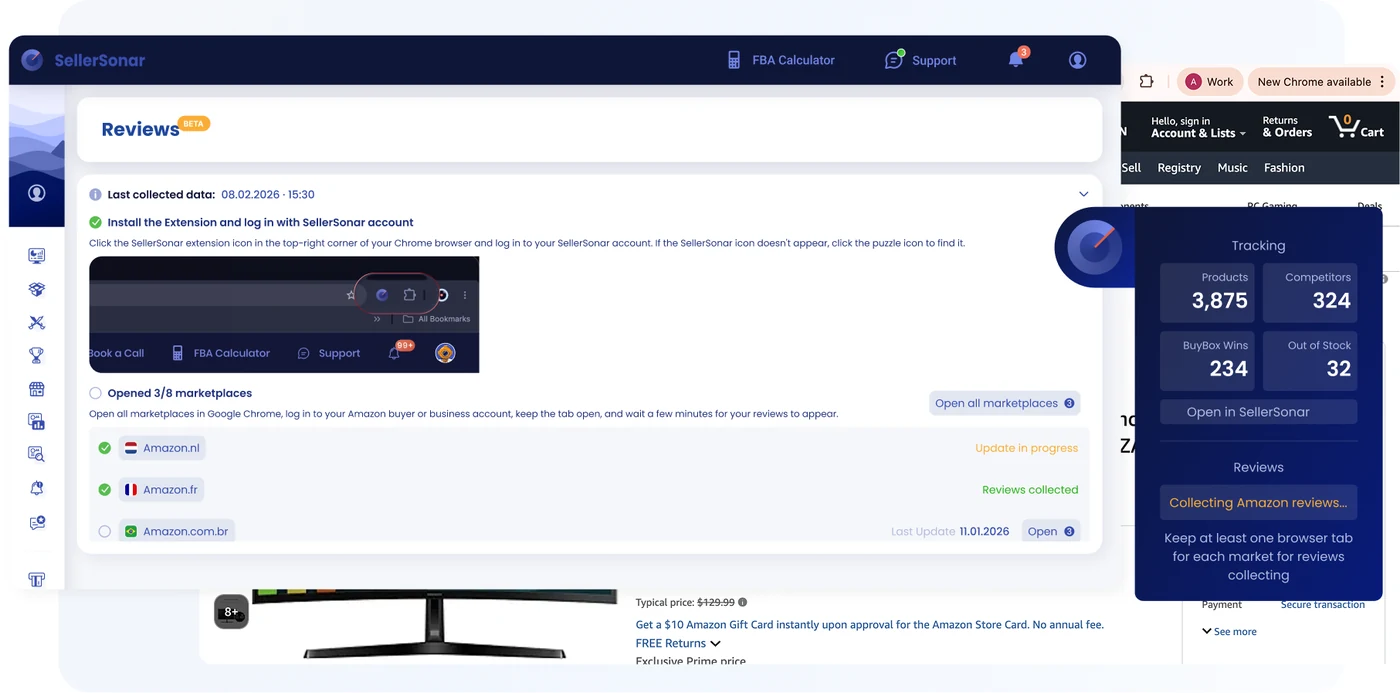
Task: Click Open all marketplaces button
Action: click(x=1004, y=403)
